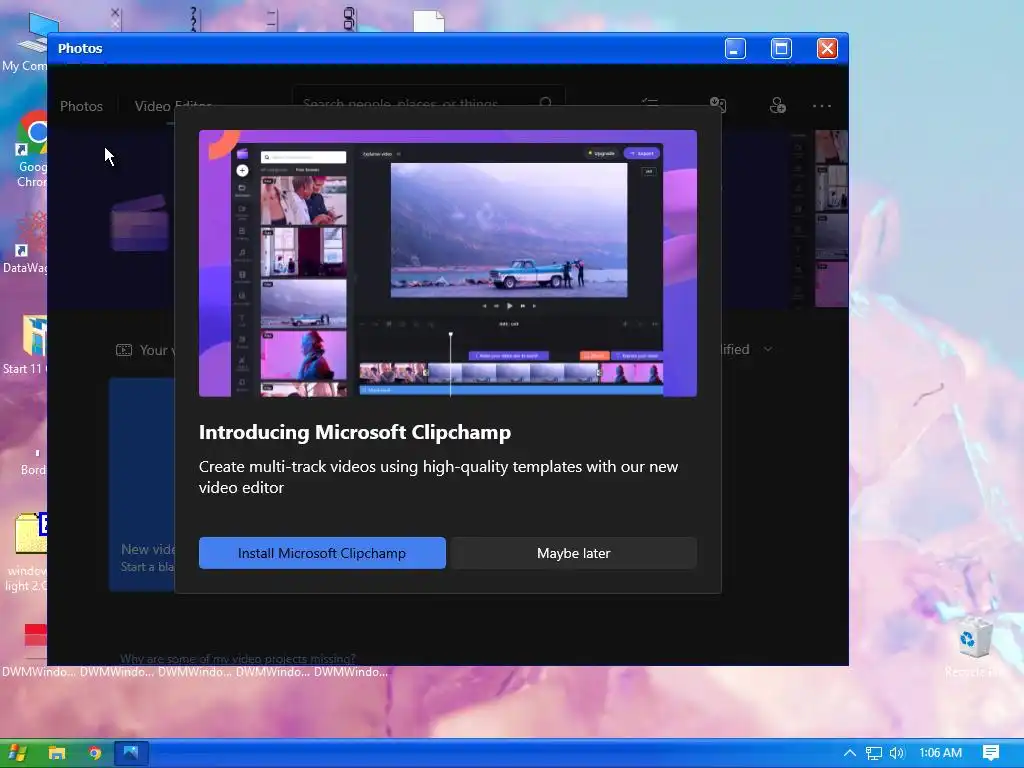Open the Start menu
Screen dimensions: 1024x768
17,753
